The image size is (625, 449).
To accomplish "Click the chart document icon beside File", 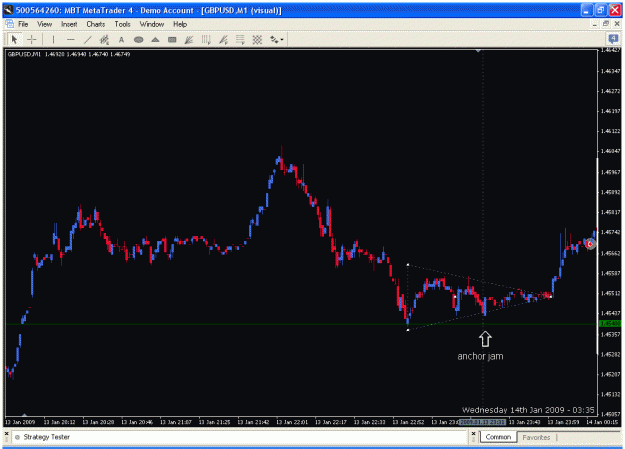I will (9, 24).
